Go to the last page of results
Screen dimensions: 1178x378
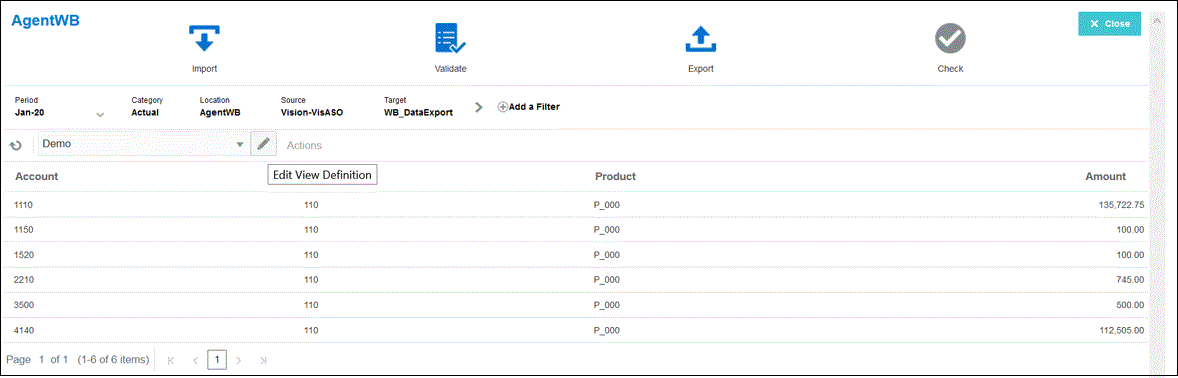coord(263,361)
